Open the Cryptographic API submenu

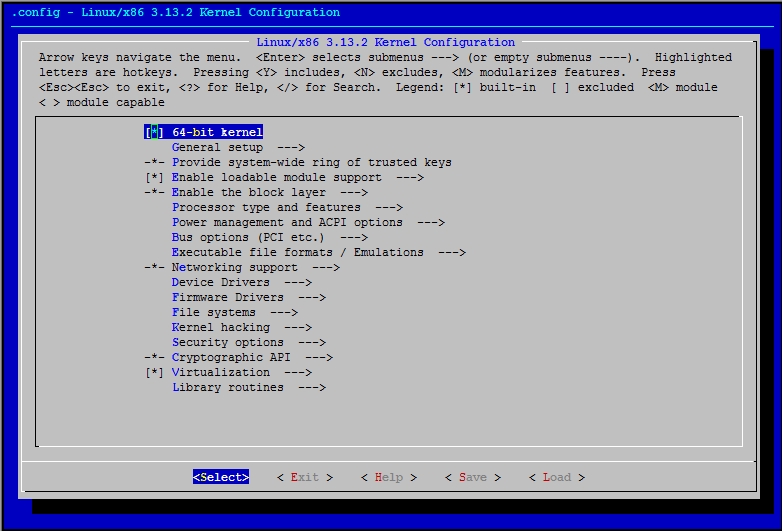coord(252,357)
